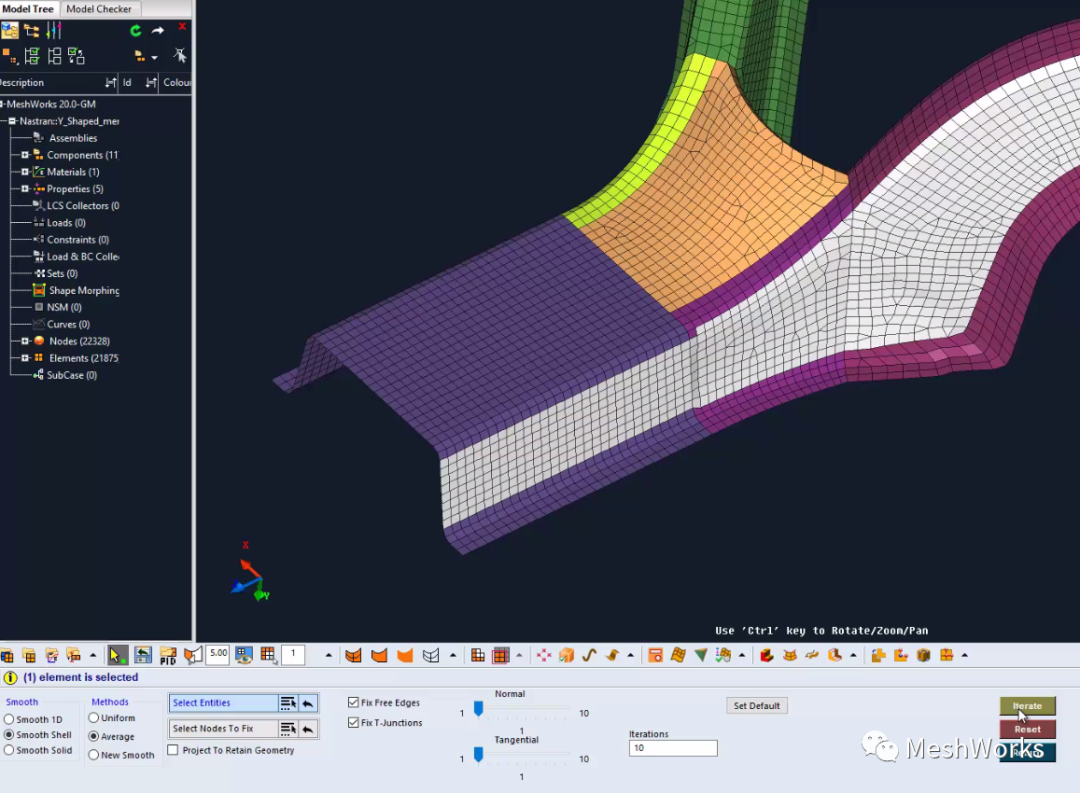The width and height of the screenshot is (1080, 793).
Task: Click the Normal slider handle
Action: coord(478,709)
